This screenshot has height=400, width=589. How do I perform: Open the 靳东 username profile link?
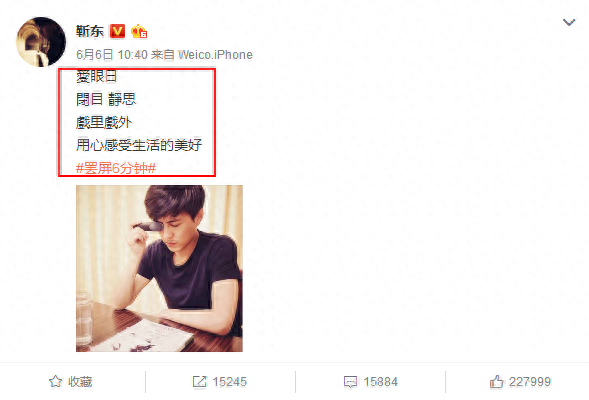point(90,31)
